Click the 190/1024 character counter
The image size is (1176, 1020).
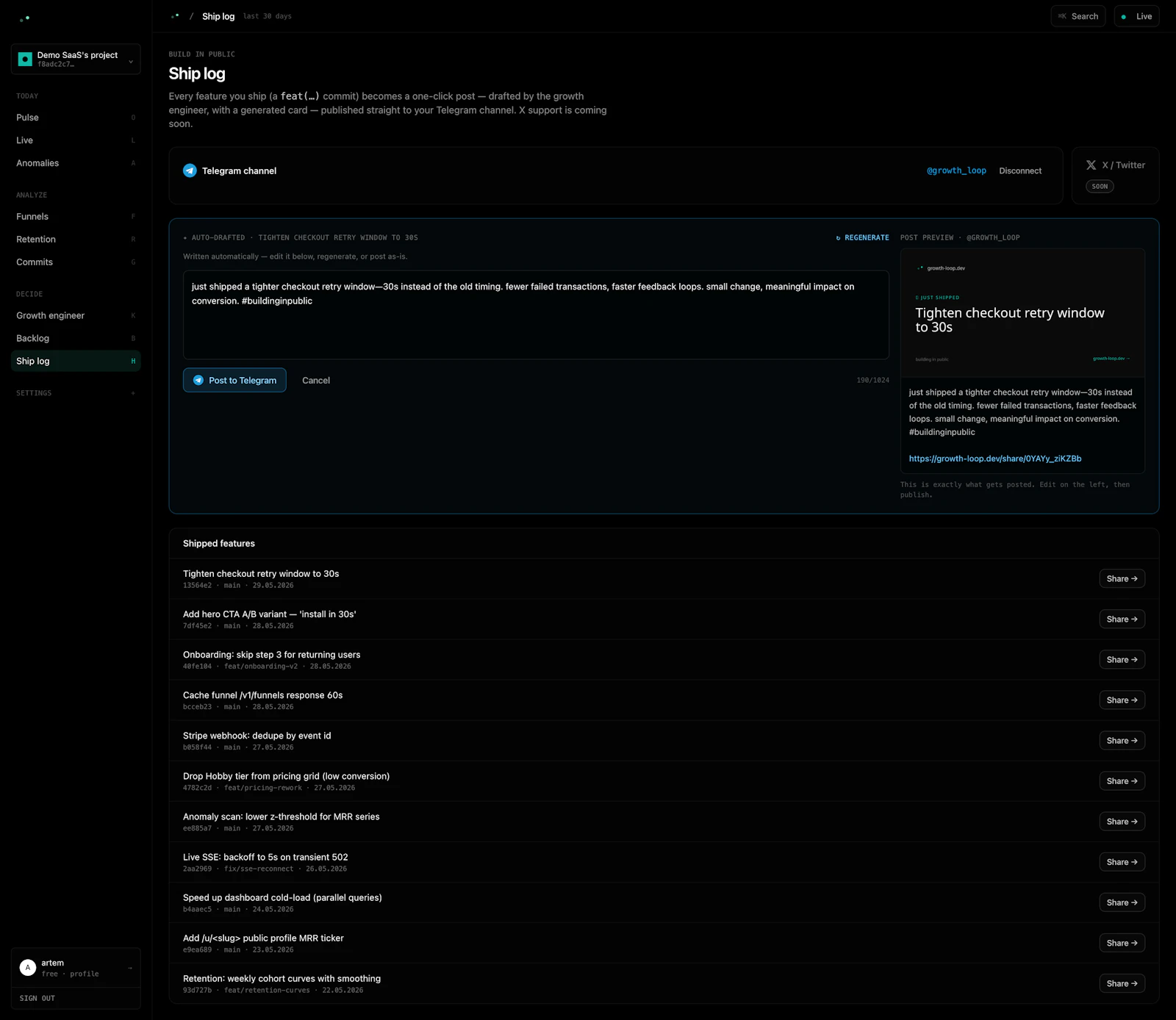872,380
